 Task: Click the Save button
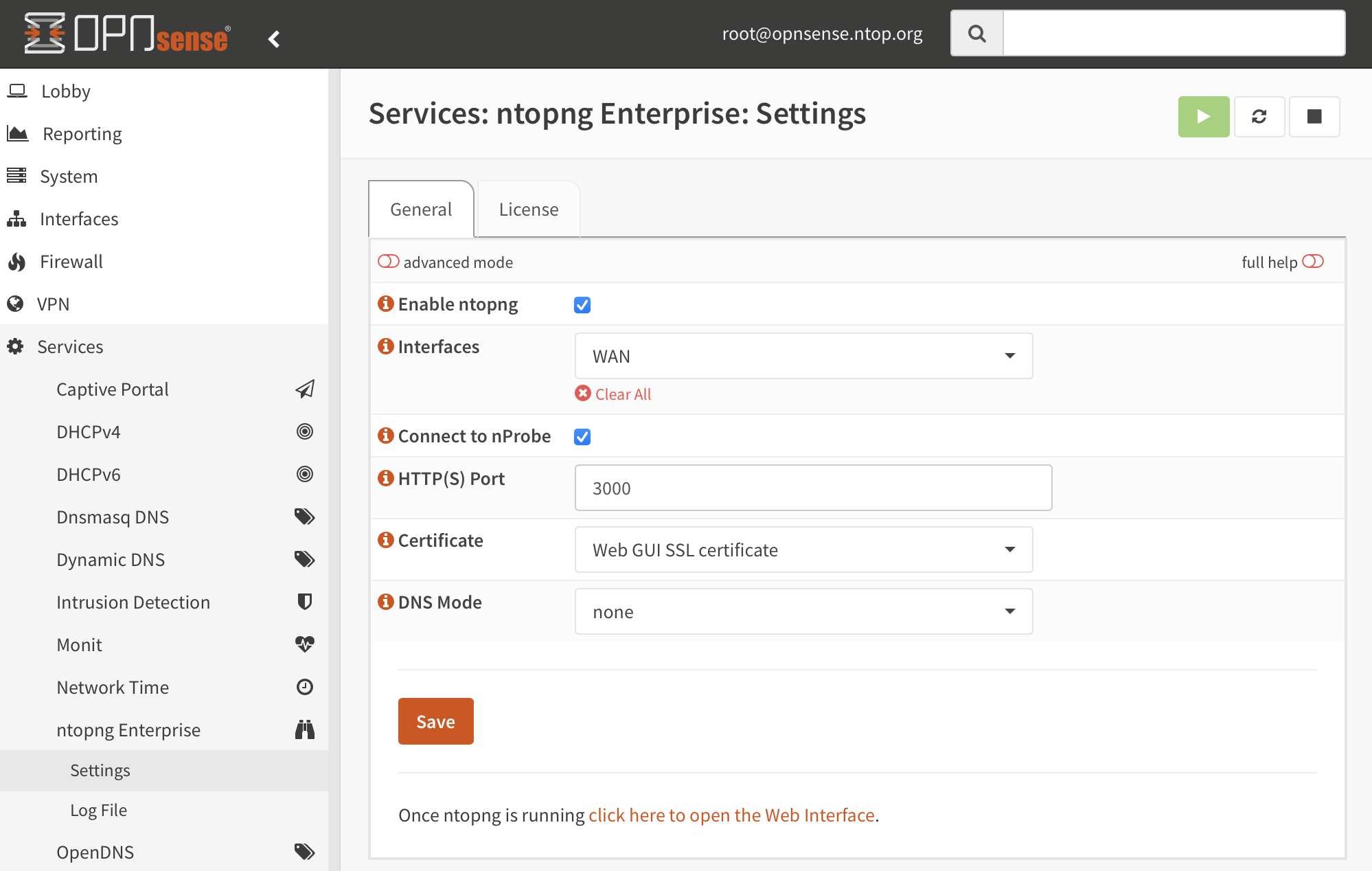click(436, 721)
